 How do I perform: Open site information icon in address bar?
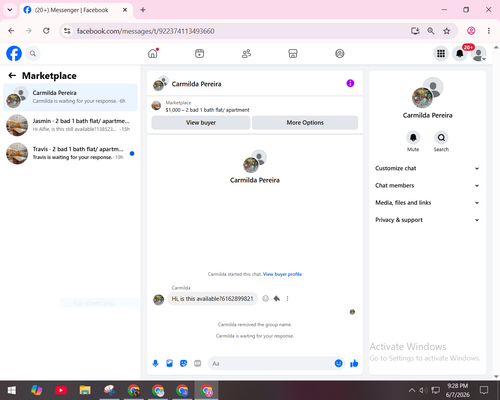(x=67, y=31)
